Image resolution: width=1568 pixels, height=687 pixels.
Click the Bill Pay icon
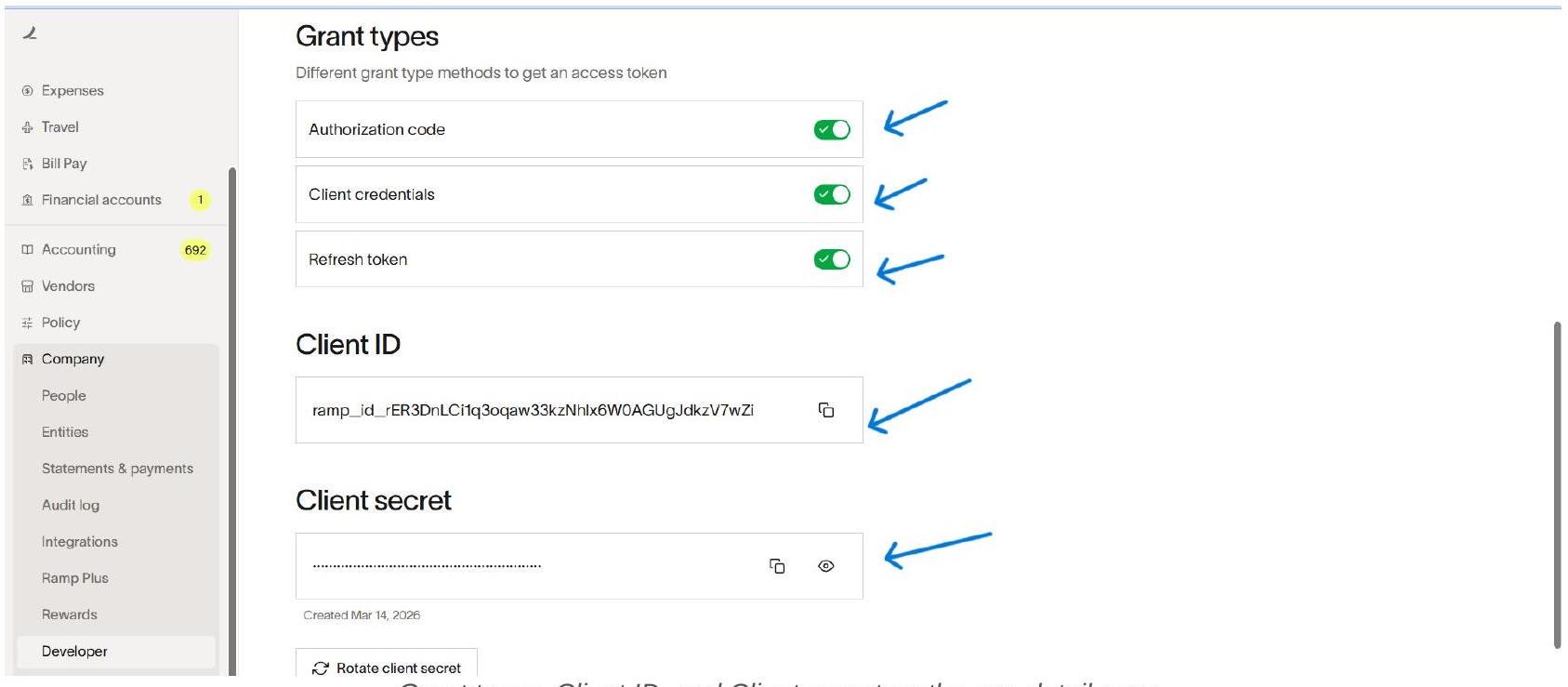[x=27, y=164]
